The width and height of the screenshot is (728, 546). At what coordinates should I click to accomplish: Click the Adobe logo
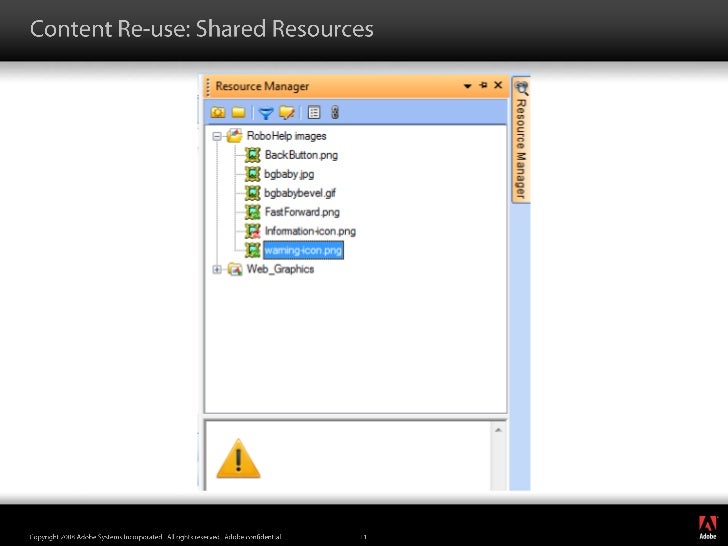[x=708, y=527]
